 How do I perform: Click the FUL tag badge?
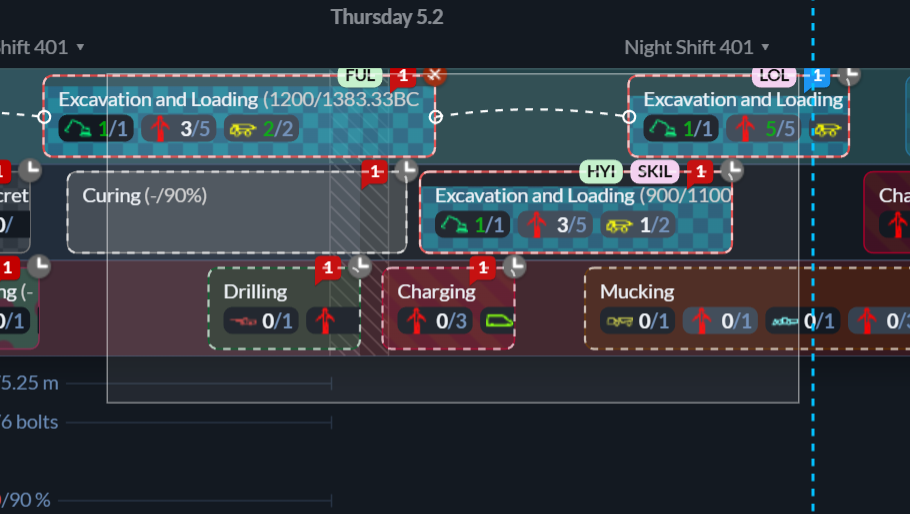360,75
